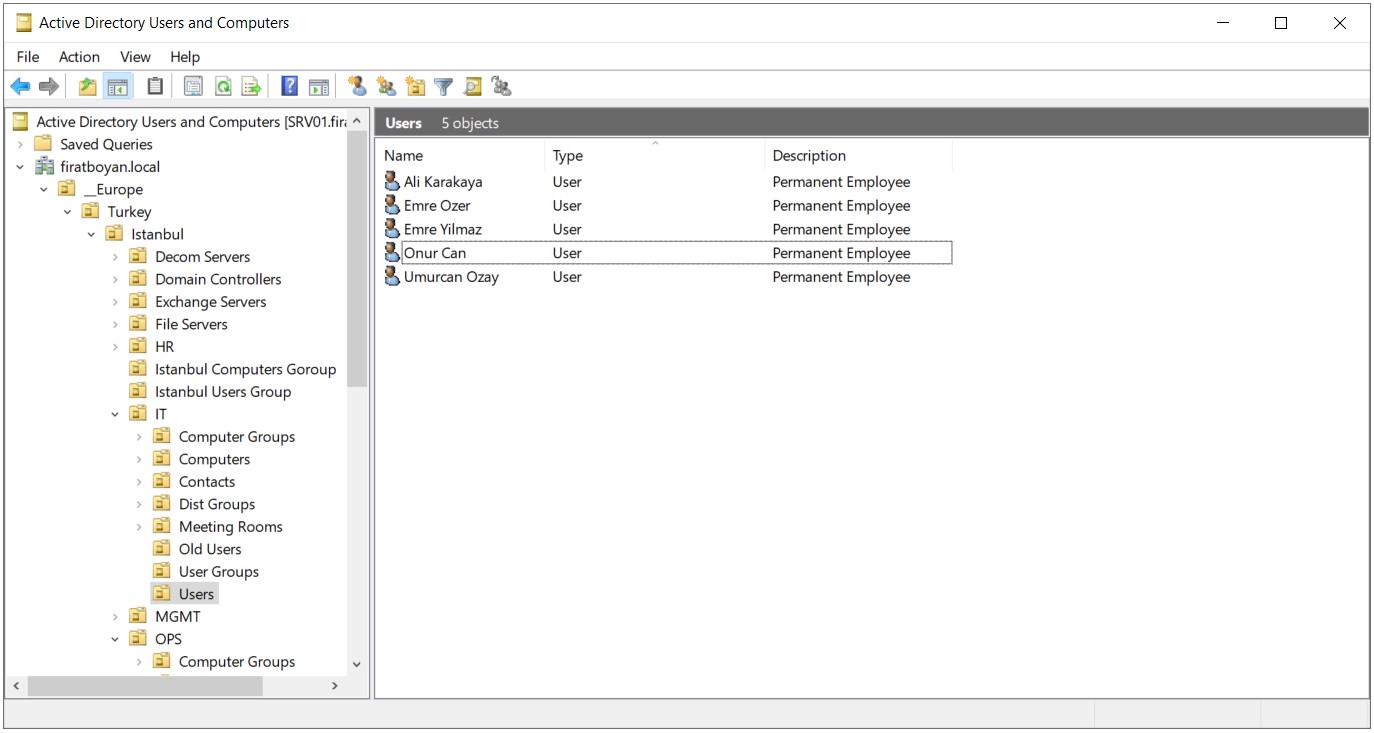Screen dimensions: 1374x733
Task: Open the Action menu
Action: (x=79, y=57)
